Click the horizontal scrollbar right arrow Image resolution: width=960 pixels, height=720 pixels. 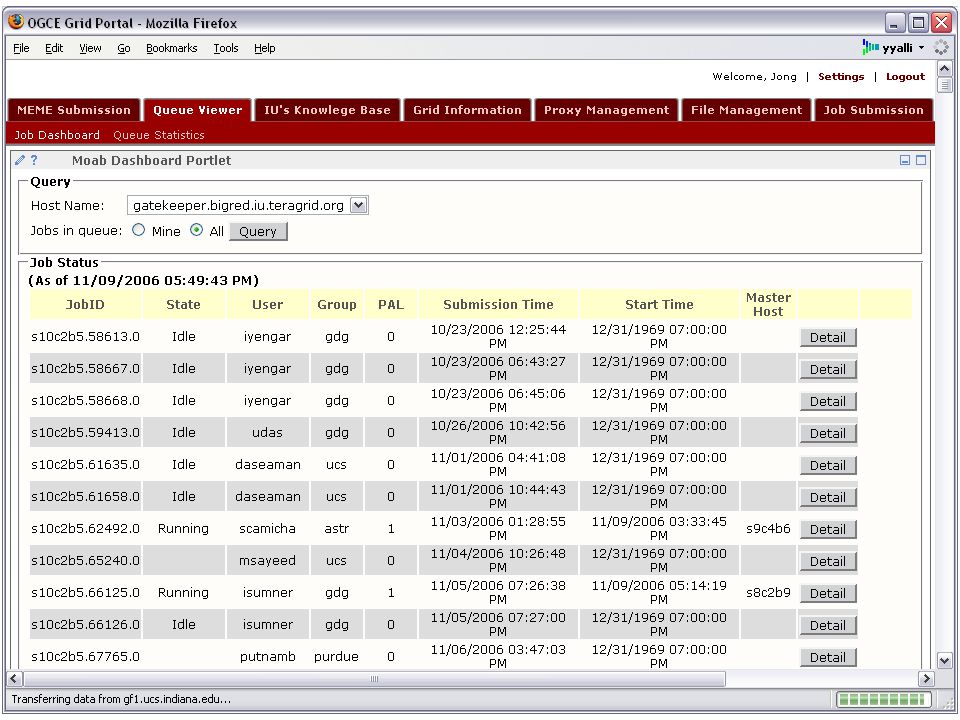pos(927,678)
